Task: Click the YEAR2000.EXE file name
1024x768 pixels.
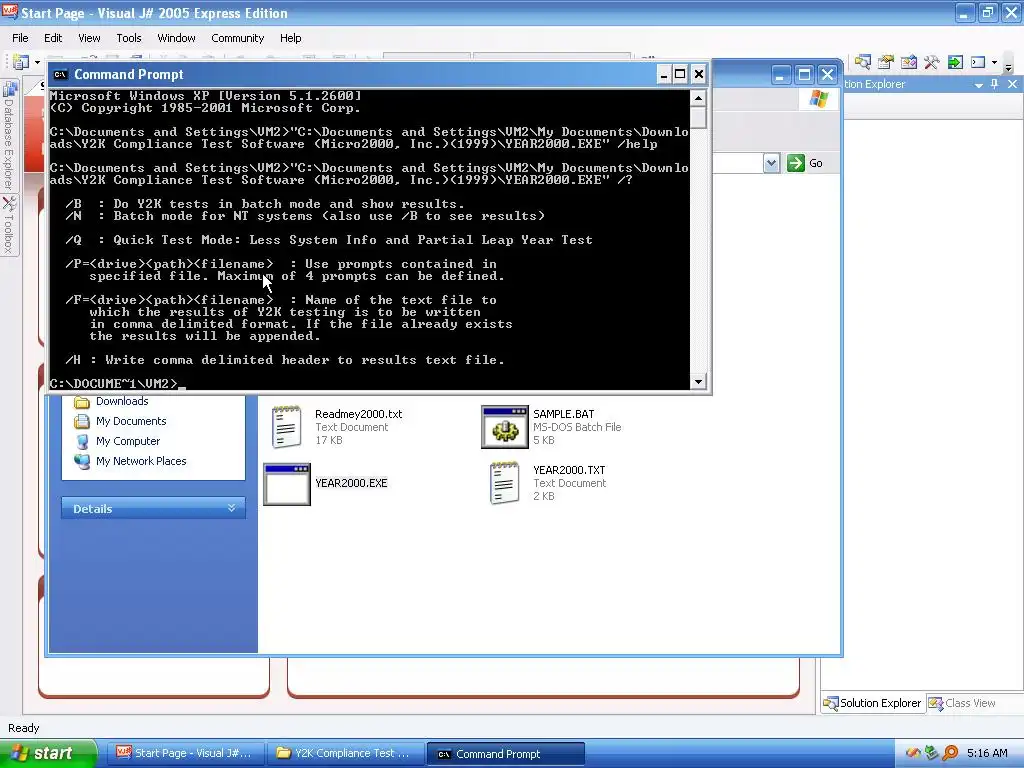Action: click(351, 483)
